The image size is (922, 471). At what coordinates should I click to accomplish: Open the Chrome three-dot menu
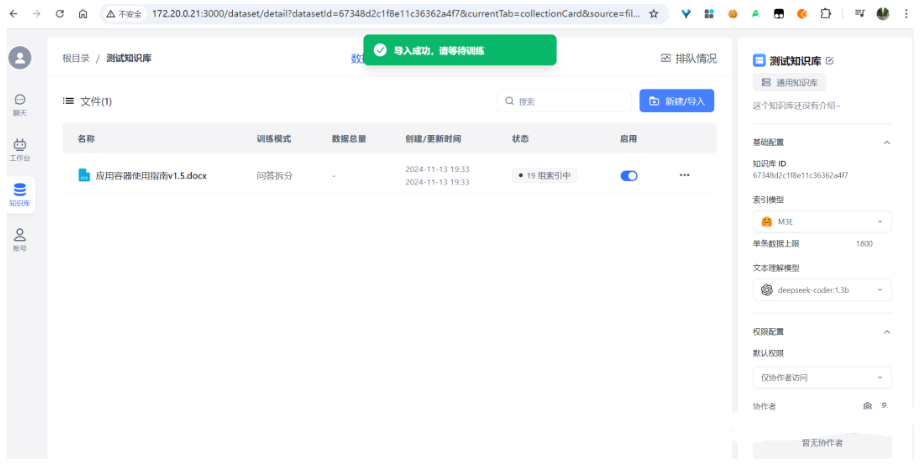[x=906, y=14]
